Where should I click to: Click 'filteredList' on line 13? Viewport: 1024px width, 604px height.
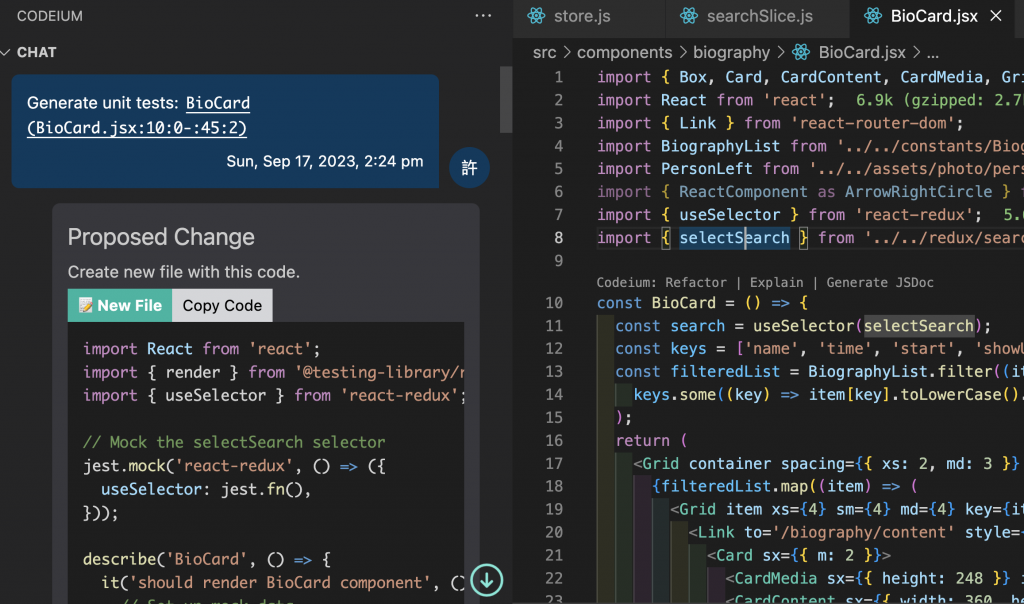725,372
